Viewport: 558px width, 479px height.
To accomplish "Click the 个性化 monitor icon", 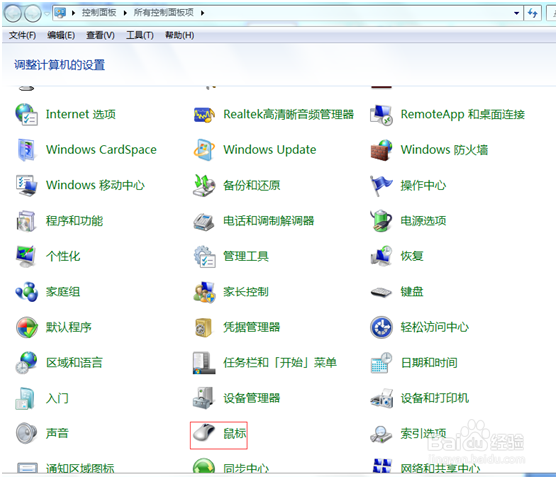I will tap(26, 256).
